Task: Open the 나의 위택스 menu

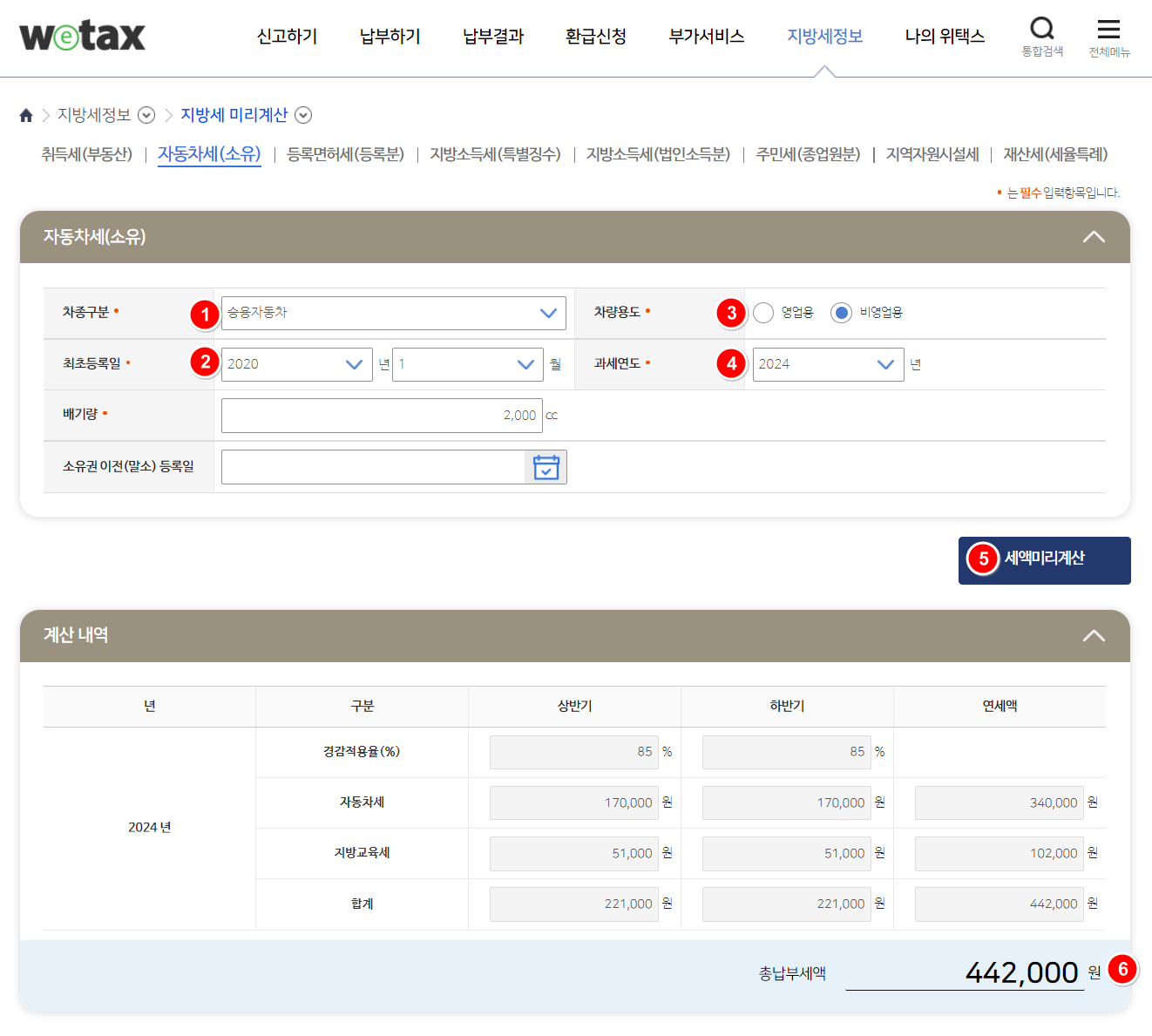Action: pos(945,37)
